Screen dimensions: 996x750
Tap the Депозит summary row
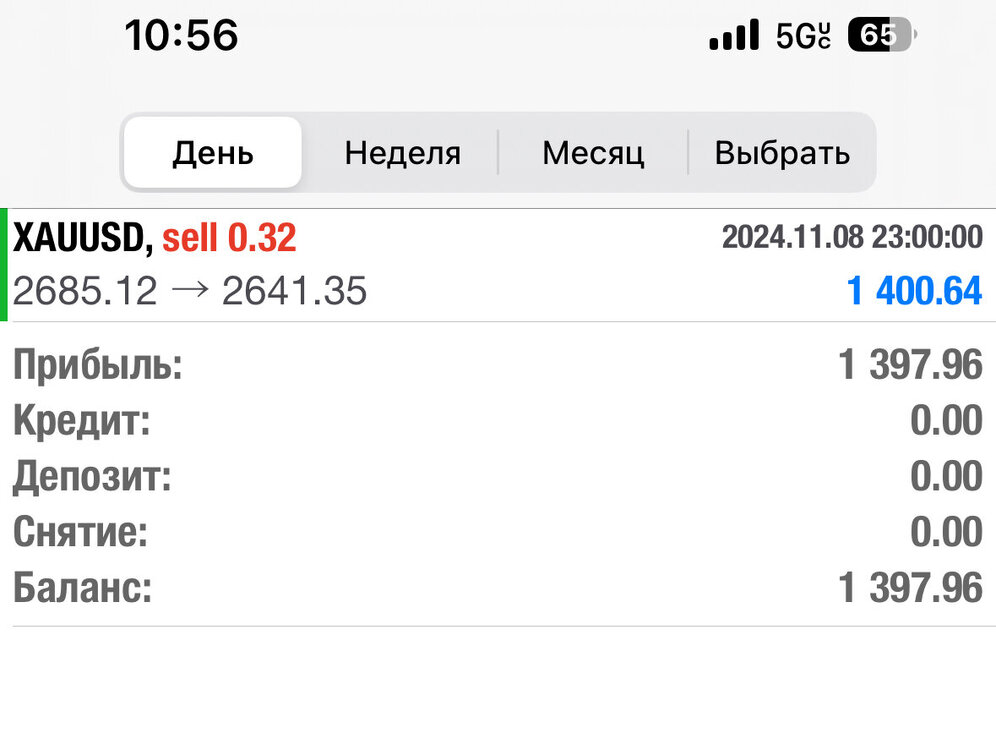click(498, 476)
